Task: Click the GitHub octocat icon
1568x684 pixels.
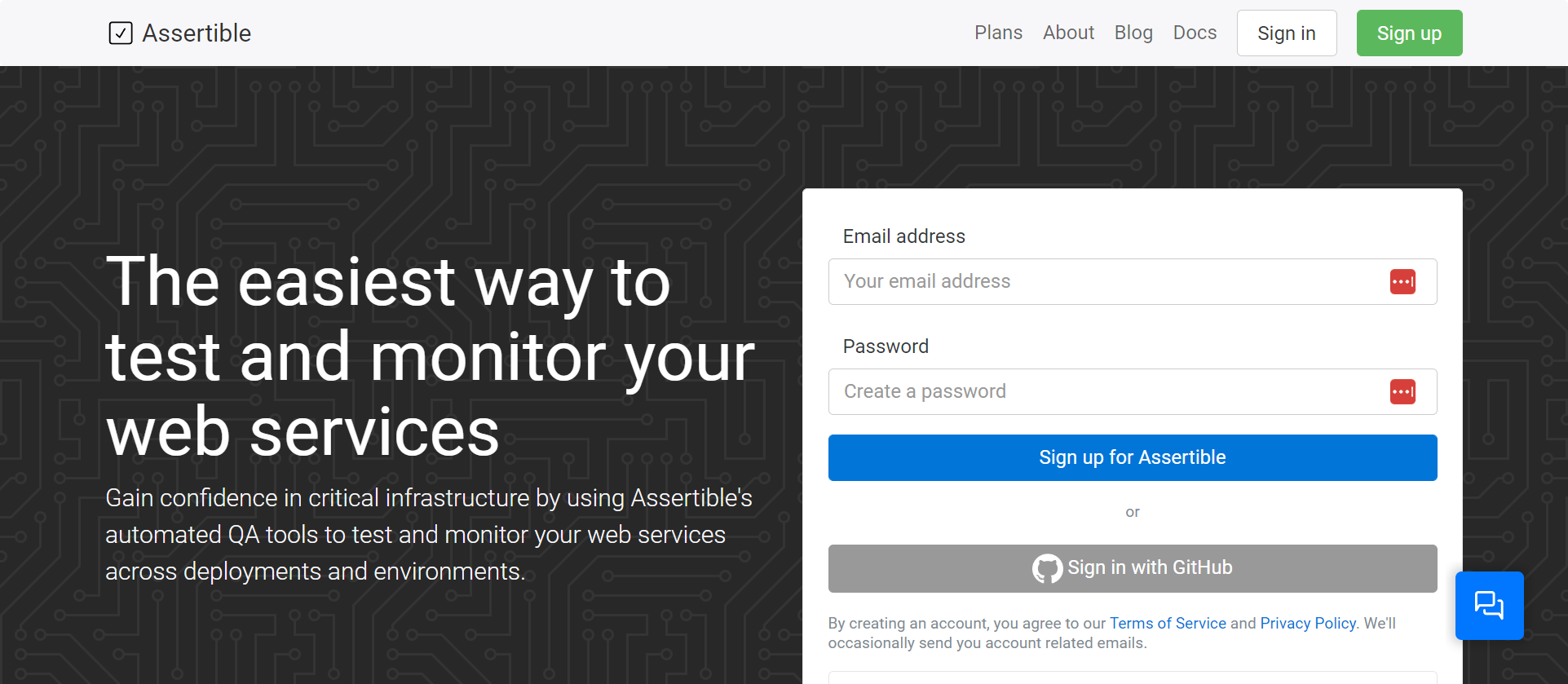Action: 1047,568
